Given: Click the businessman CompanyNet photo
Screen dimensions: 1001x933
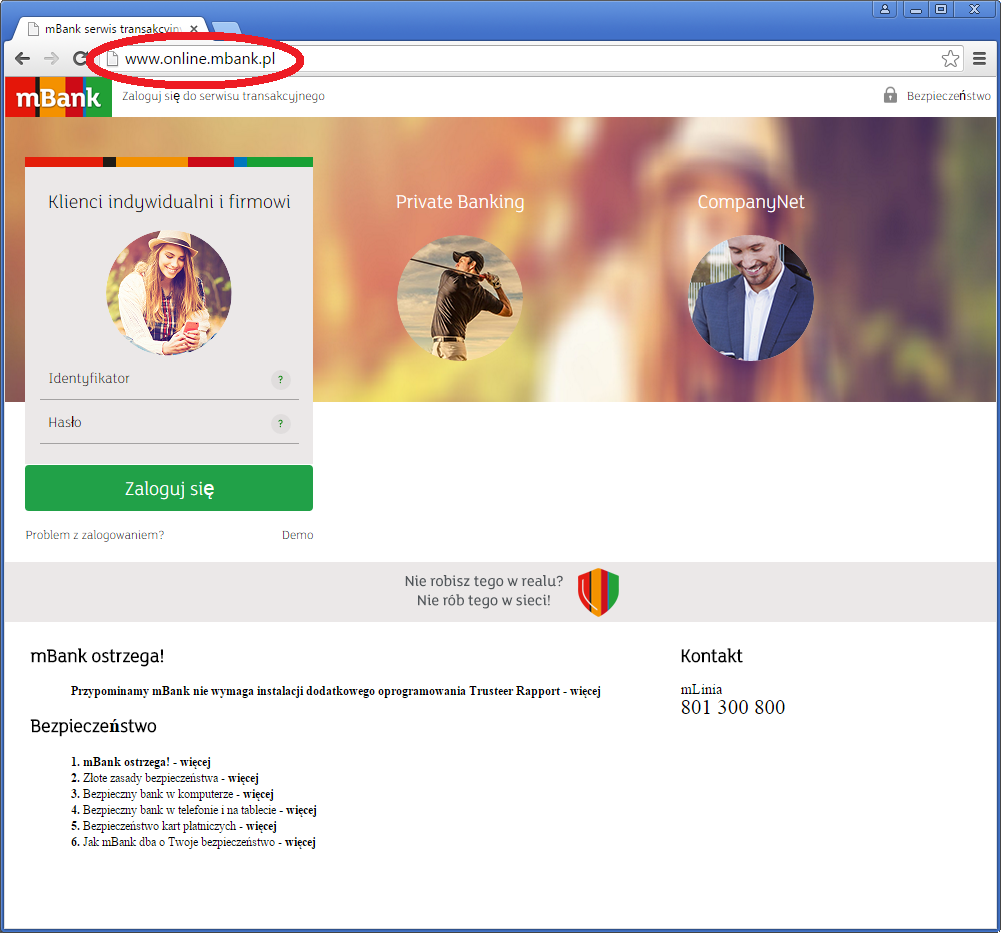Looking at the screenshot, I should [x=751, y=298].
